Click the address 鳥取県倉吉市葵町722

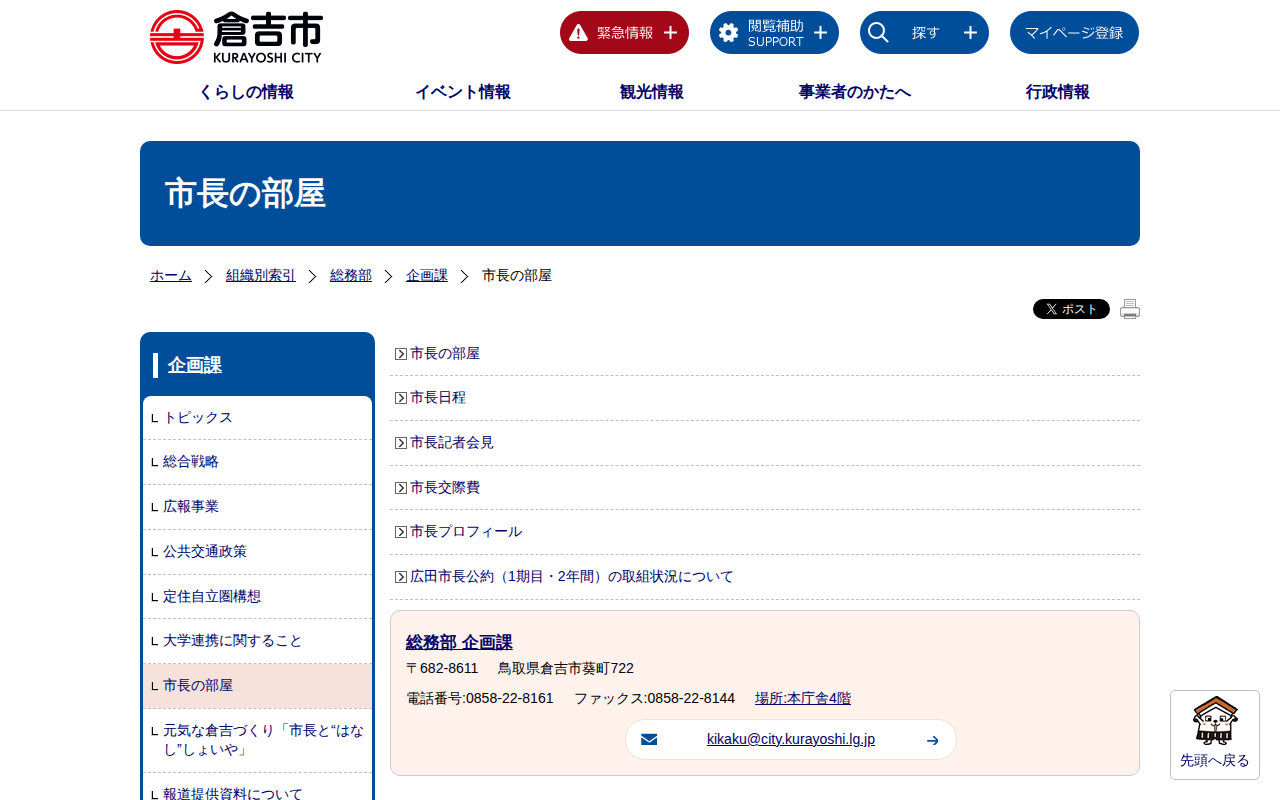coord(566,668)
